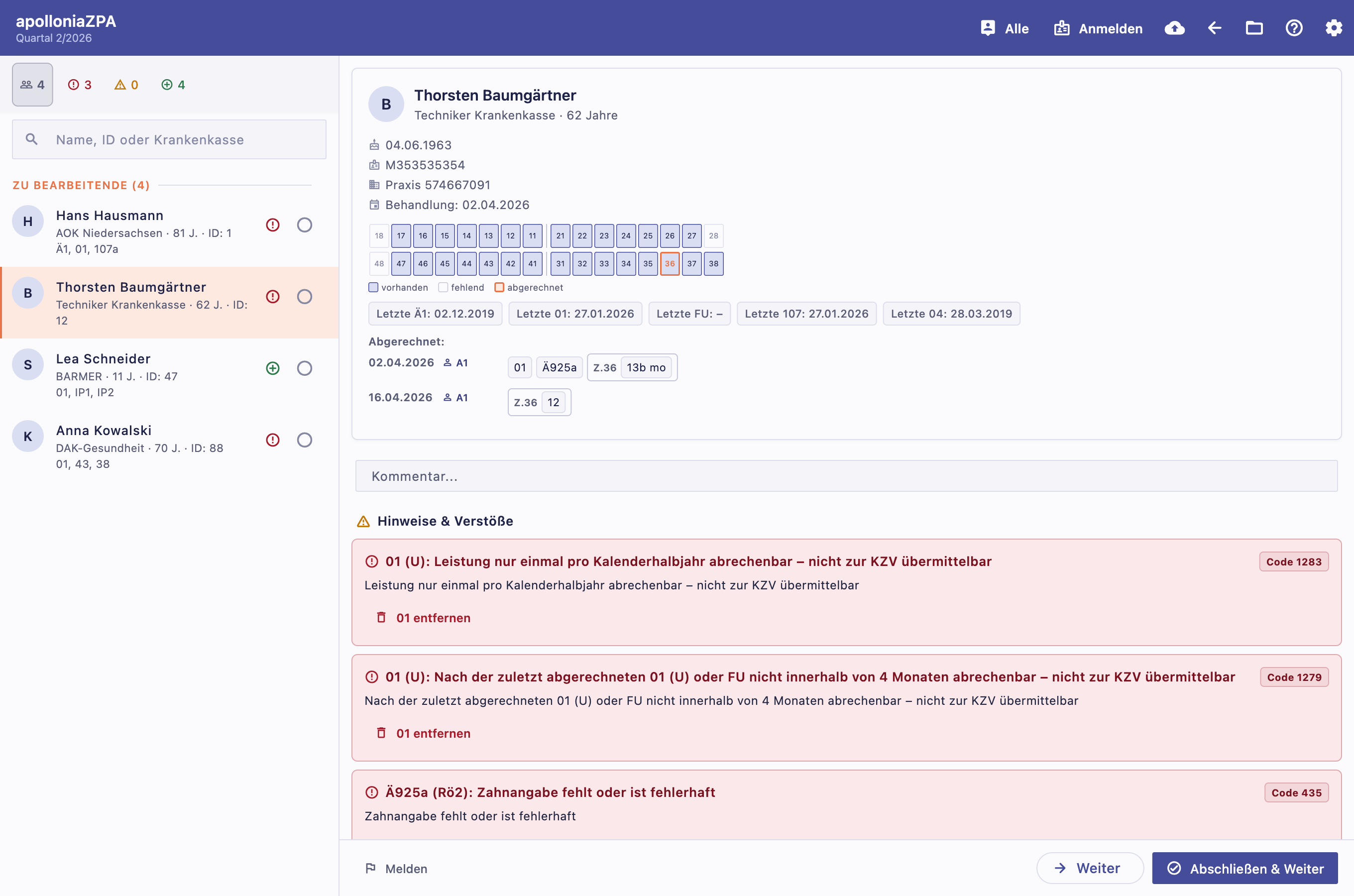This screenshot has width=1354, height=896.
Task: Focus the Name, ID oder Krankenkasse search field
Action: [169, 139]
